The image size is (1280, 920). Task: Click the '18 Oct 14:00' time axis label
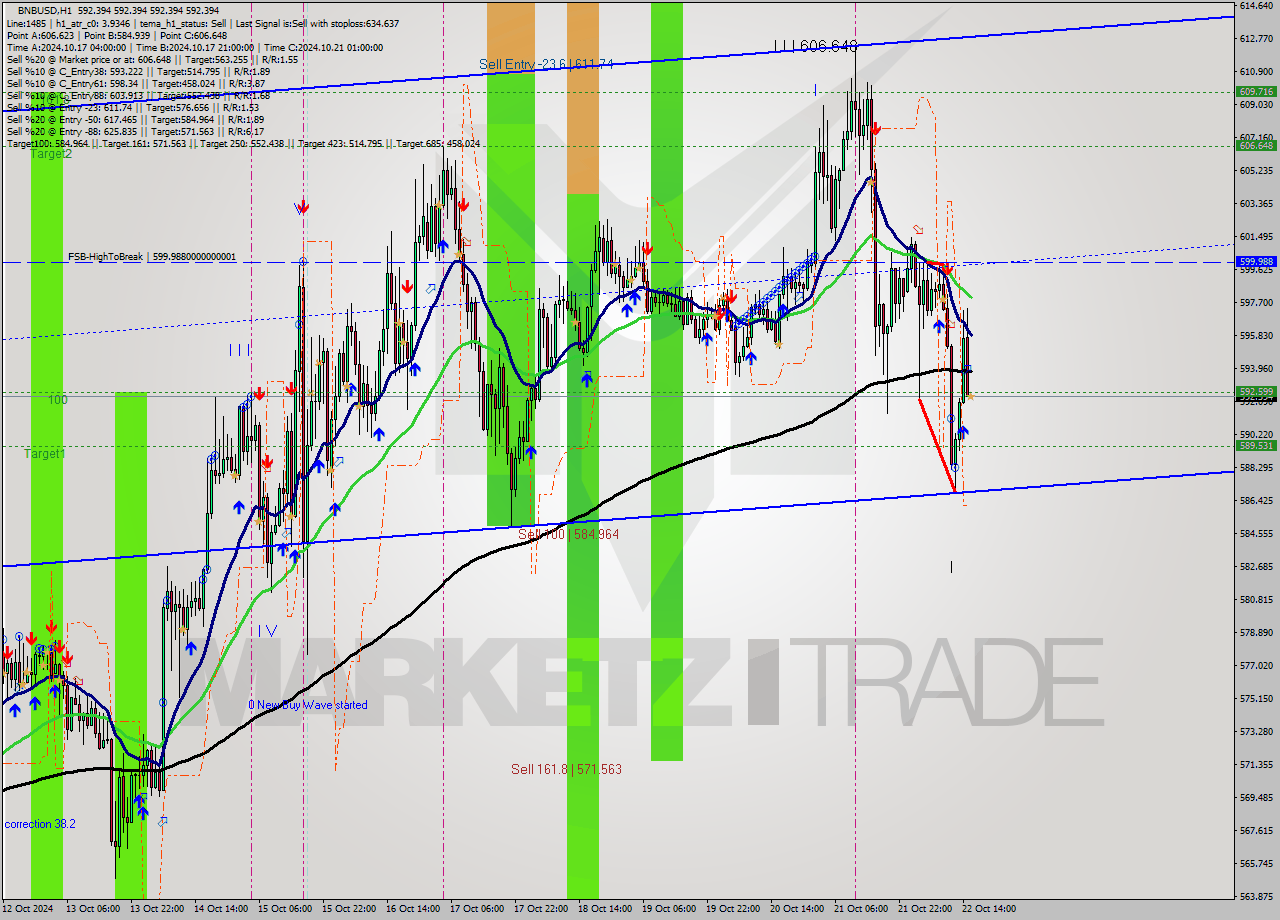605,909
